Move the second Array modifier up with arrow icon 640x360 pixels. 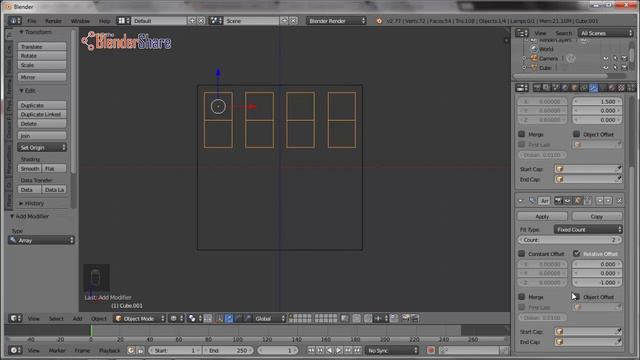pyautogui.click(x=600, y=200)
